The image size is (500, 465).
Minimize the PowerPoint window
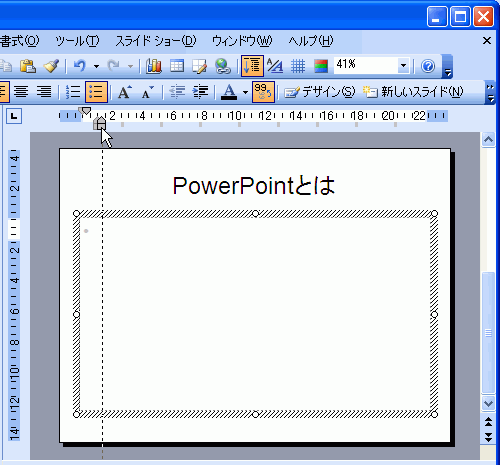(437, 16)
